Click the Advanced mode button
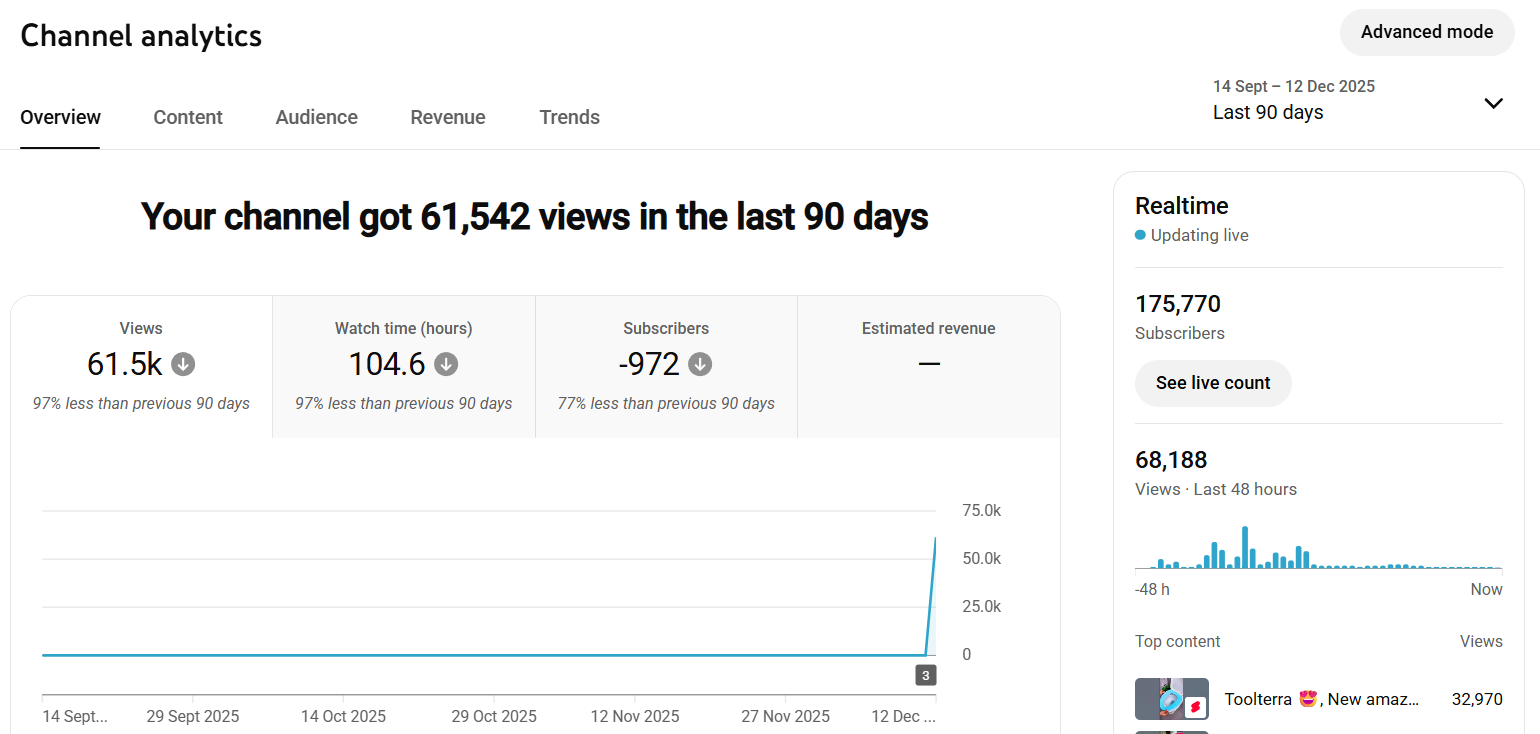1540x734 pixels. (1427, 32)
